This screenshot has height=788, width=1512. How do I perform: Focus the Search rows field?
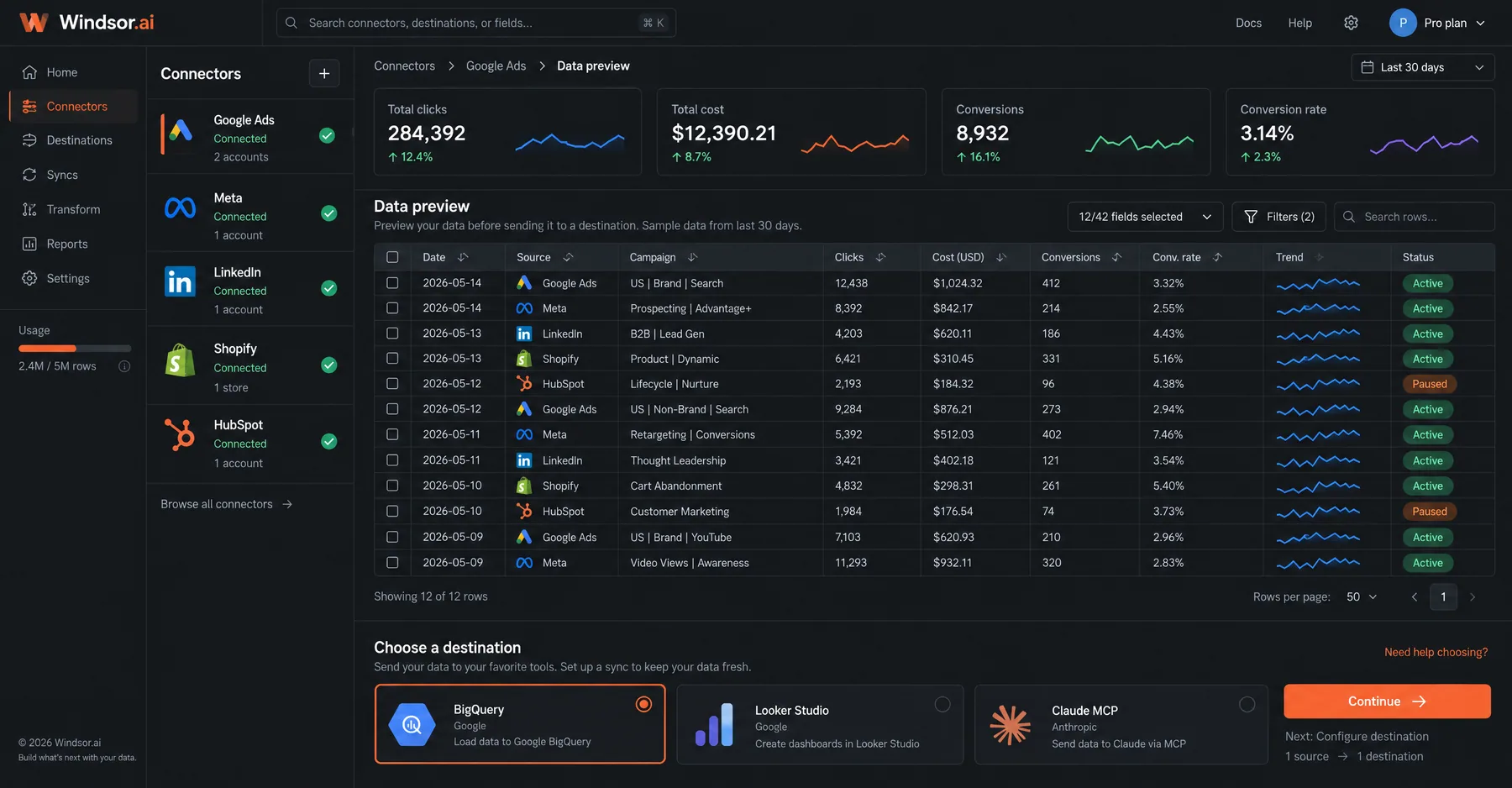(1415, 217)
